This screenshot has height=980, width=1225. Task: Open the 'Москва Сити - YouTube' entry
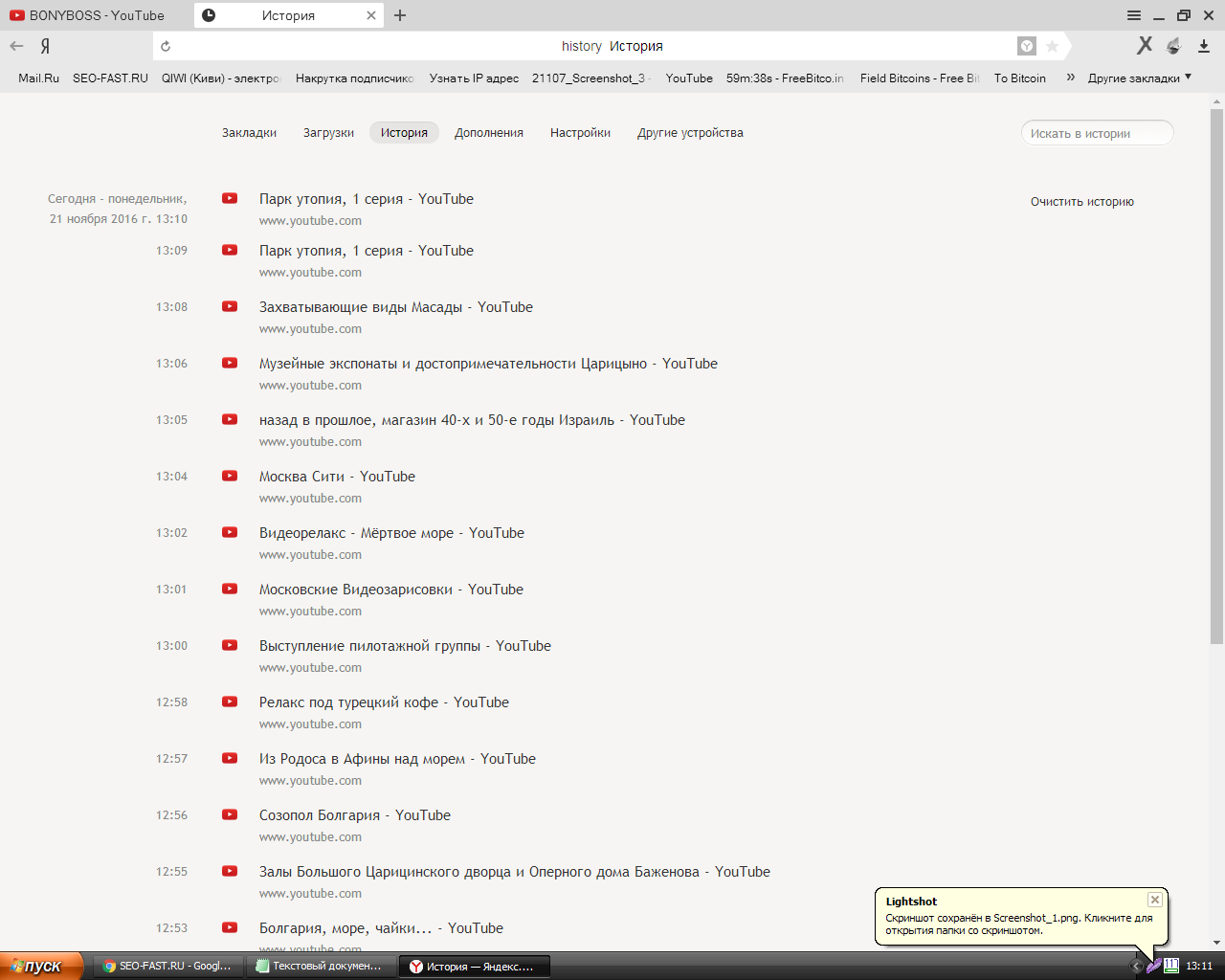coord(337,477)
